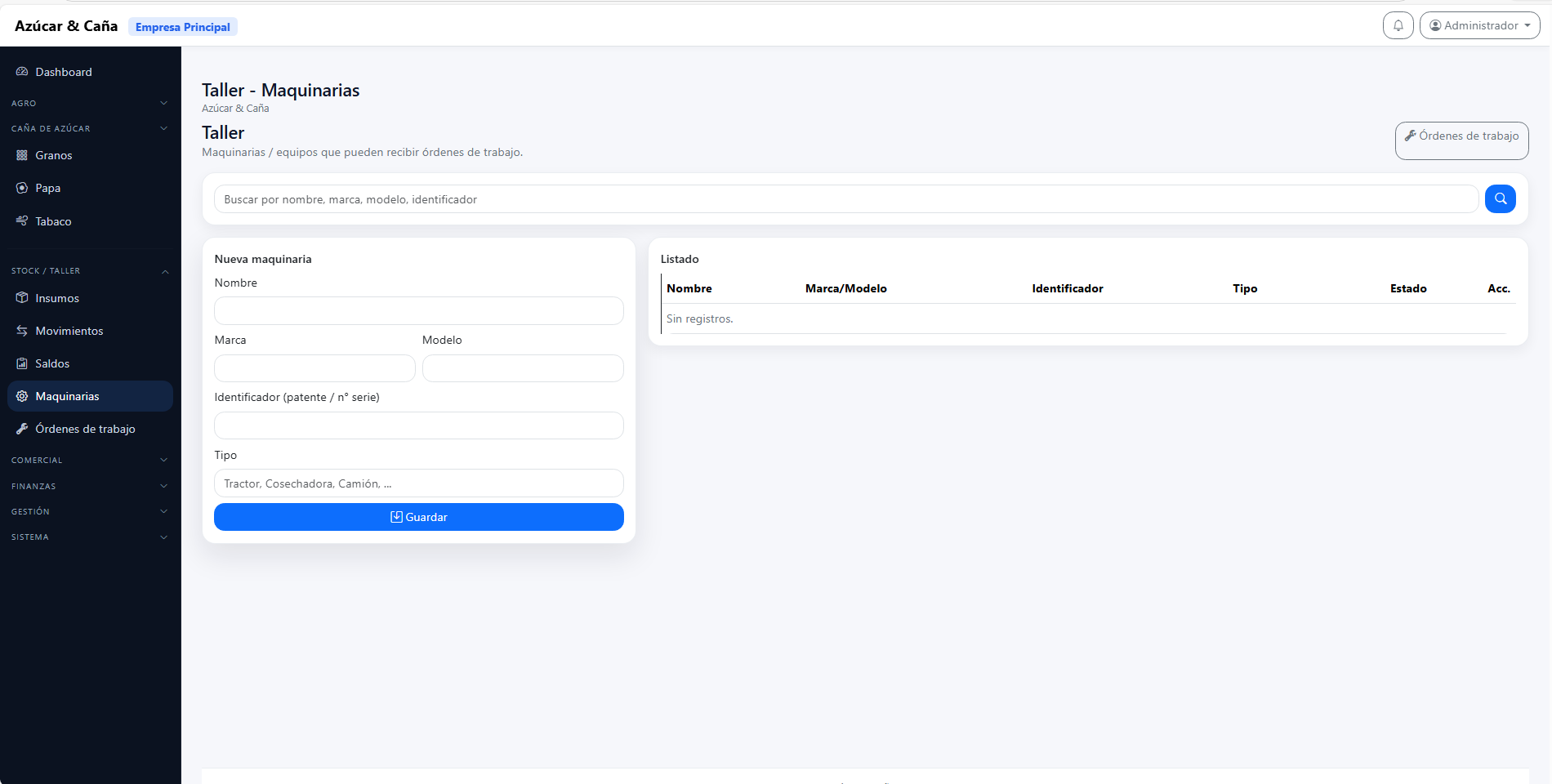Expand the COMERCIAL sidebar section
Image resolution: width=1552 pixels, height=784 pixels.
(x=90, y=461)
